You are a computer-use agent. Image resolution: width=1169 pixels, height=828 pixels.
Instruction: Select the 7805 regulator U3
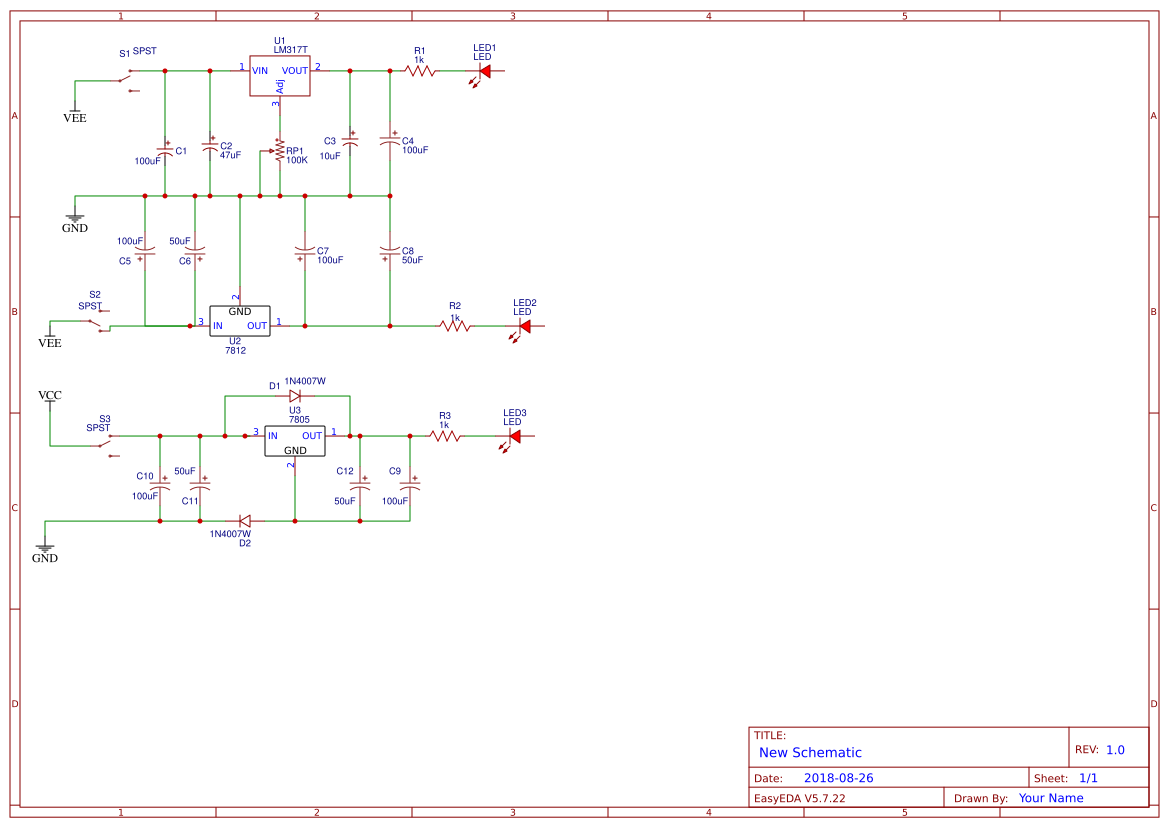pyautogui.click(x=295, y=440)
